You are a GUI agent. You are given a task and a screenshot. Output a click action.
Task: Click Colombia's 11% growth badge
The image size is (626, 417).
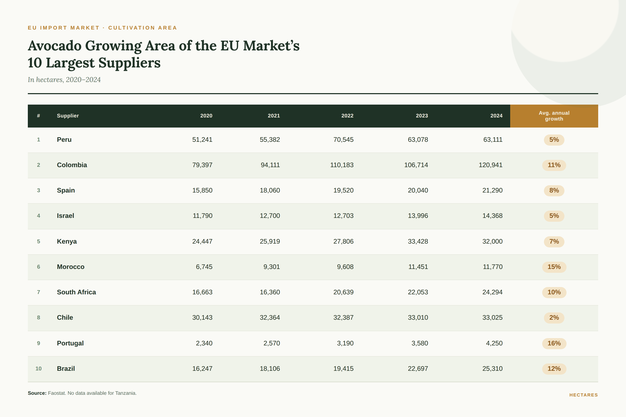tap(554, 165)
